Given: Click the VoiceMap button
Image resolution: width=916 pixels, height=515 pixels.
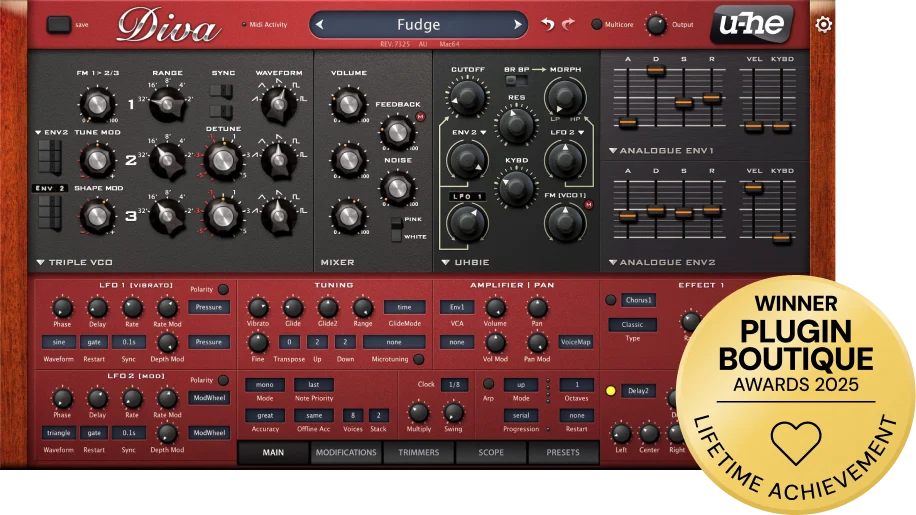Looking at the screenshot, I should (575, 342).
